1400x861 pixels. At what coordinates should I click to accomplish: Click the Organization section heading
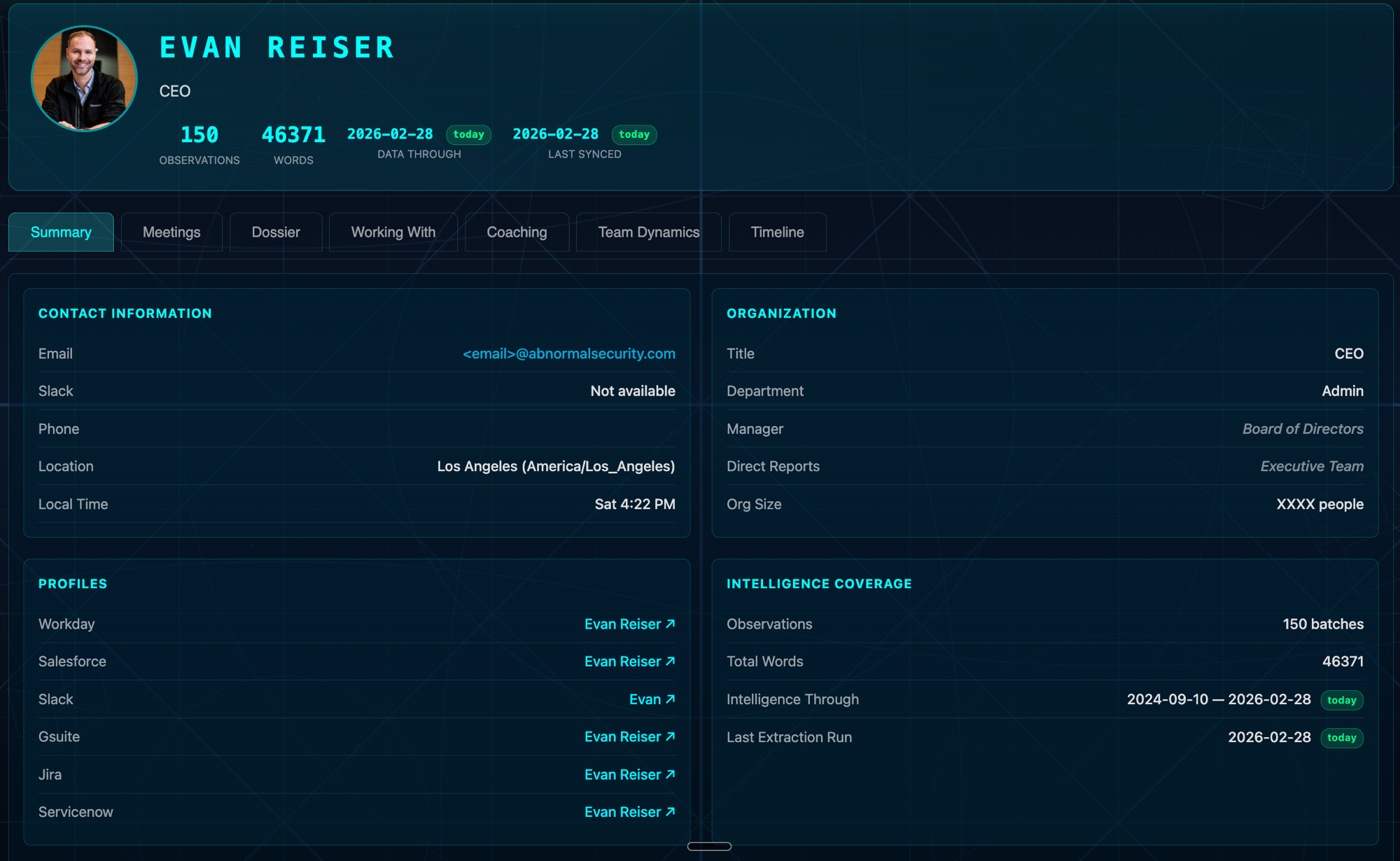(x=781, y=314)
